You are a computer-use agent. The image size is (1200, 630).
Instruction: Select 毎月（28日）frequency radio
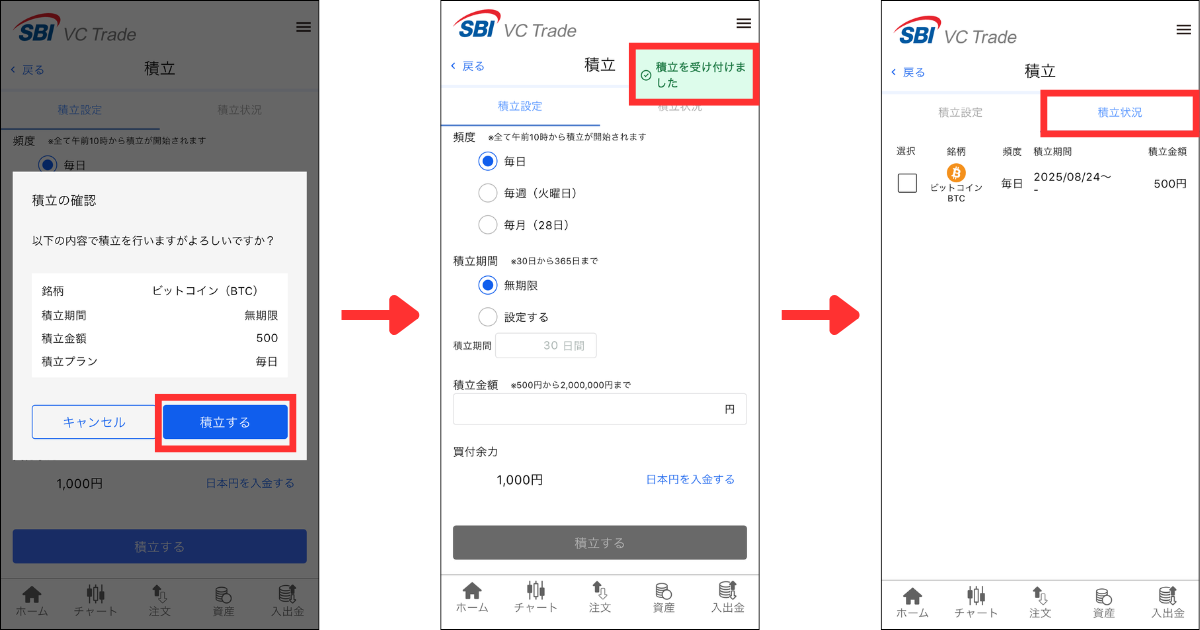488,225
